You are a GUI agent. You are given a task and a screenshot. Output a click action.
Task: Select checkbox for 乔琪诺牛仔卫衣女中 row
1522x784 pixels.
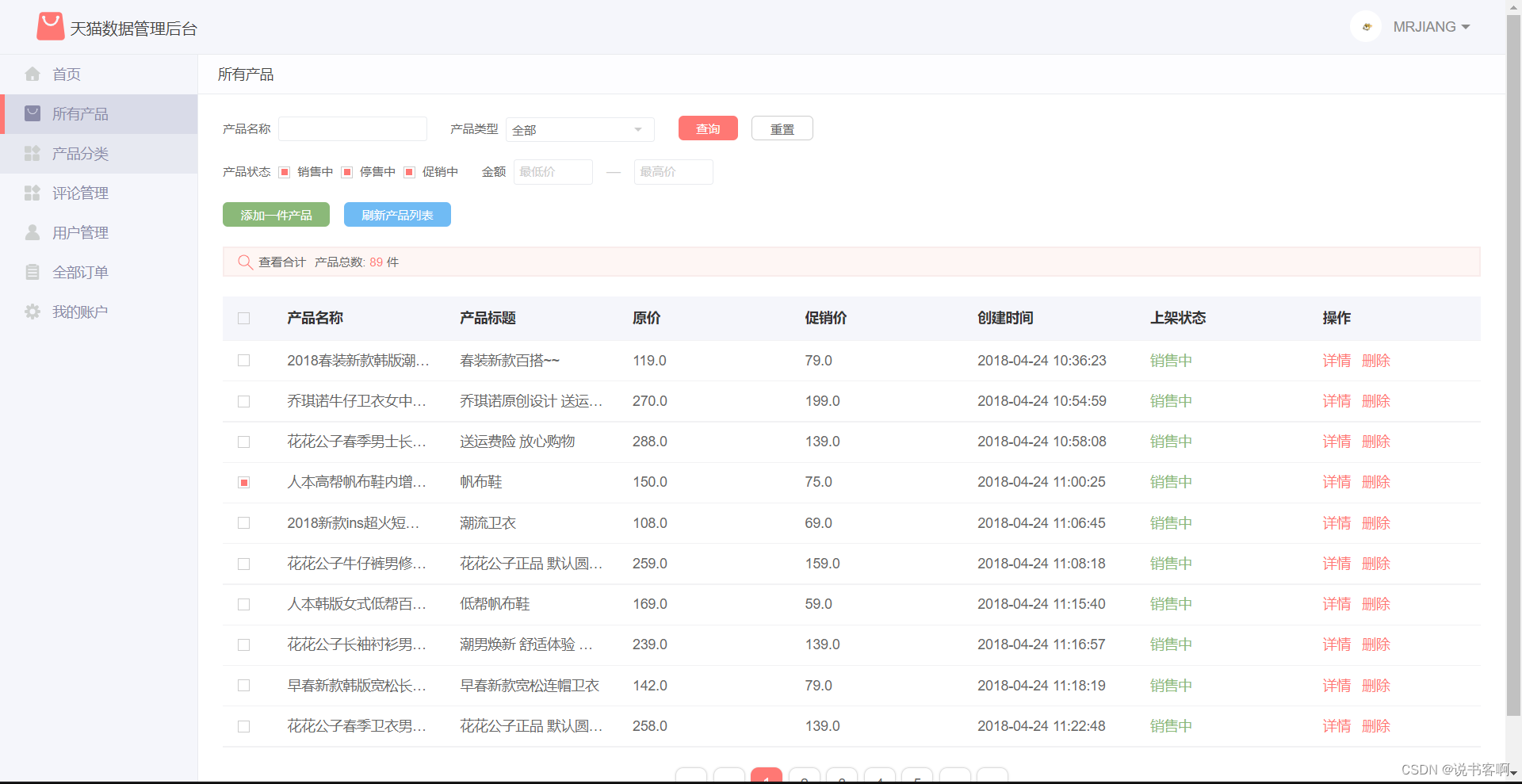pos(243,401)
